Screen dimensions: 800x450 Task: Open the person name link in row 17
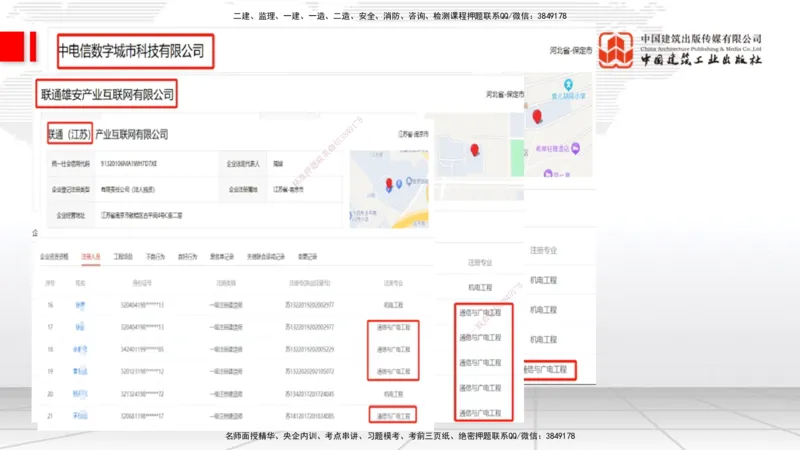[80, 327]
